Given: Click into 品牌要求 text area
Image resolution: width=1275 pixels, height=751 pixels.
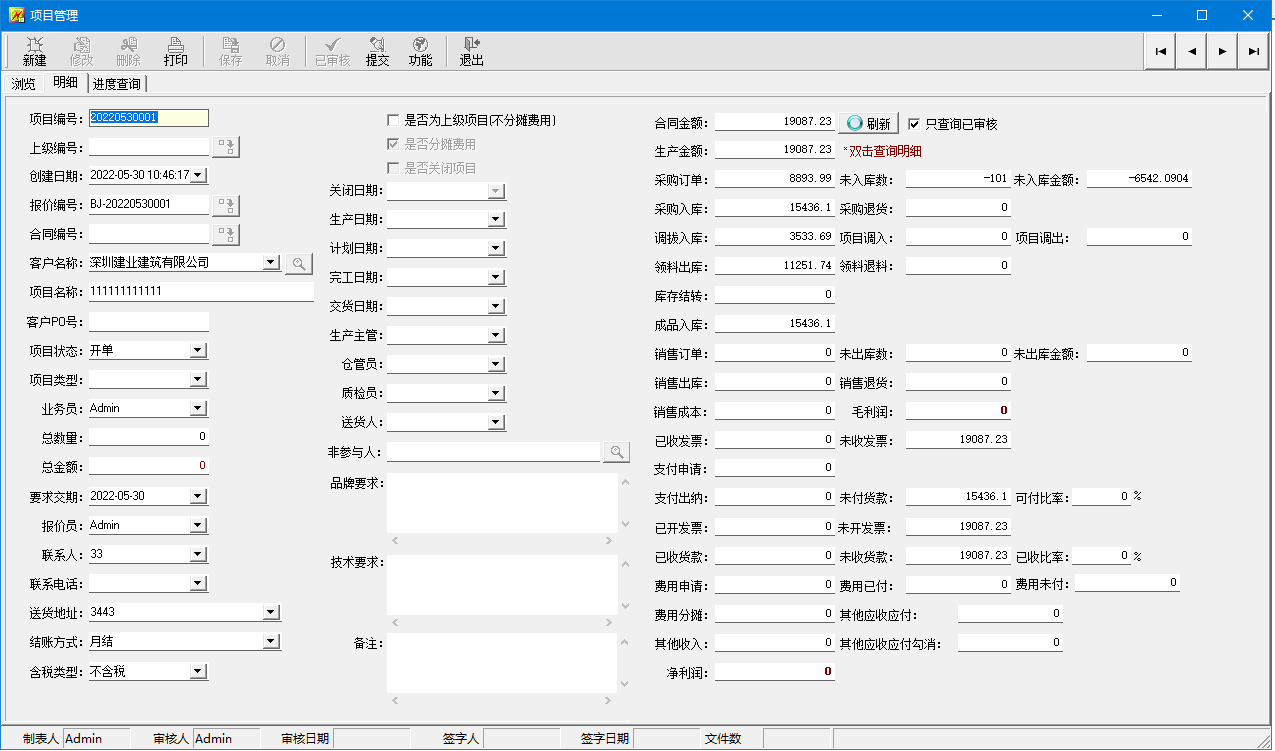Looking at the screenshot, I should pos(502,503).
